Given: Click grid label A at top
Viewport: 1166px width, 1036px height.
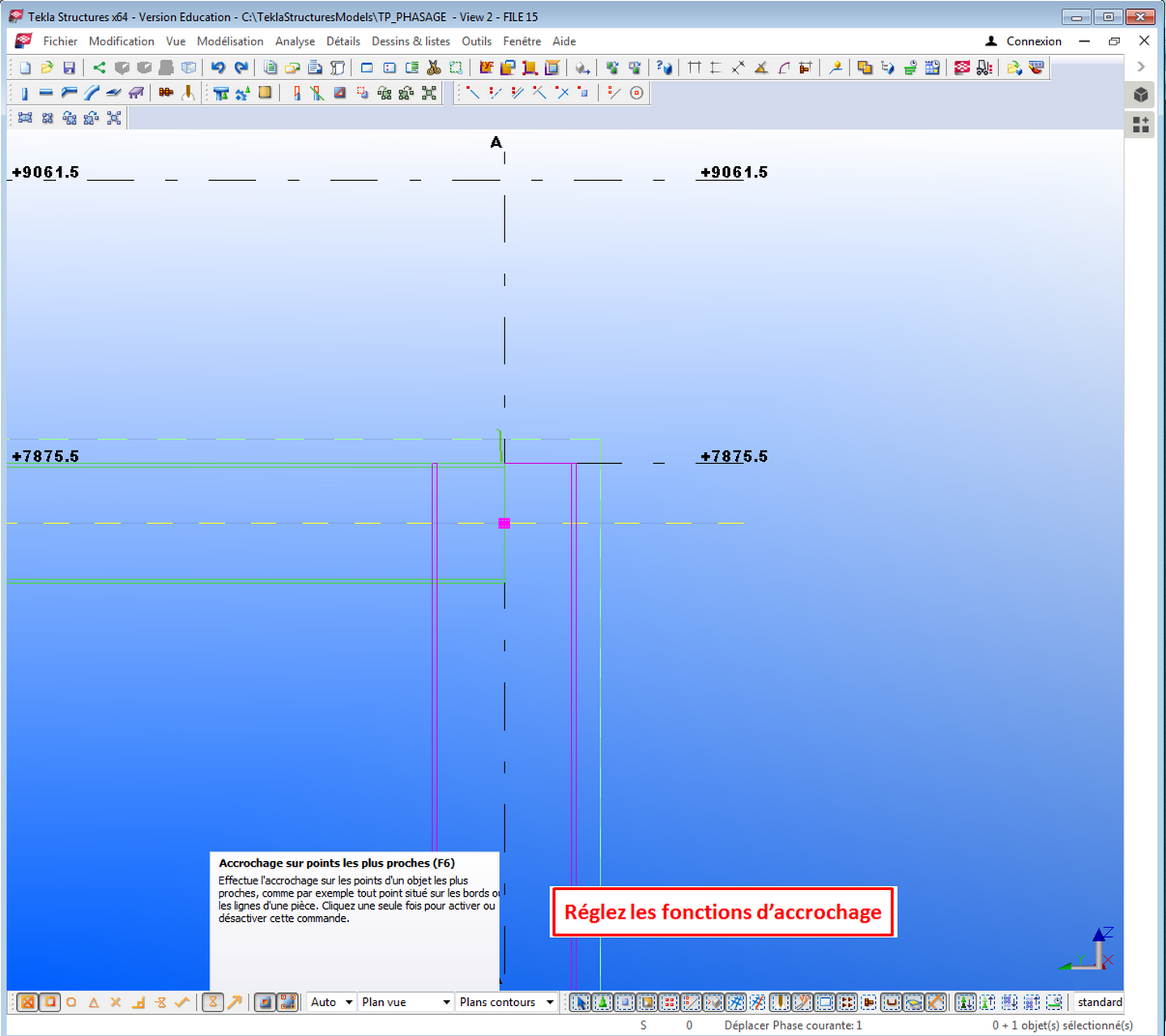Looking at the screenshot, I should (496, 143).
